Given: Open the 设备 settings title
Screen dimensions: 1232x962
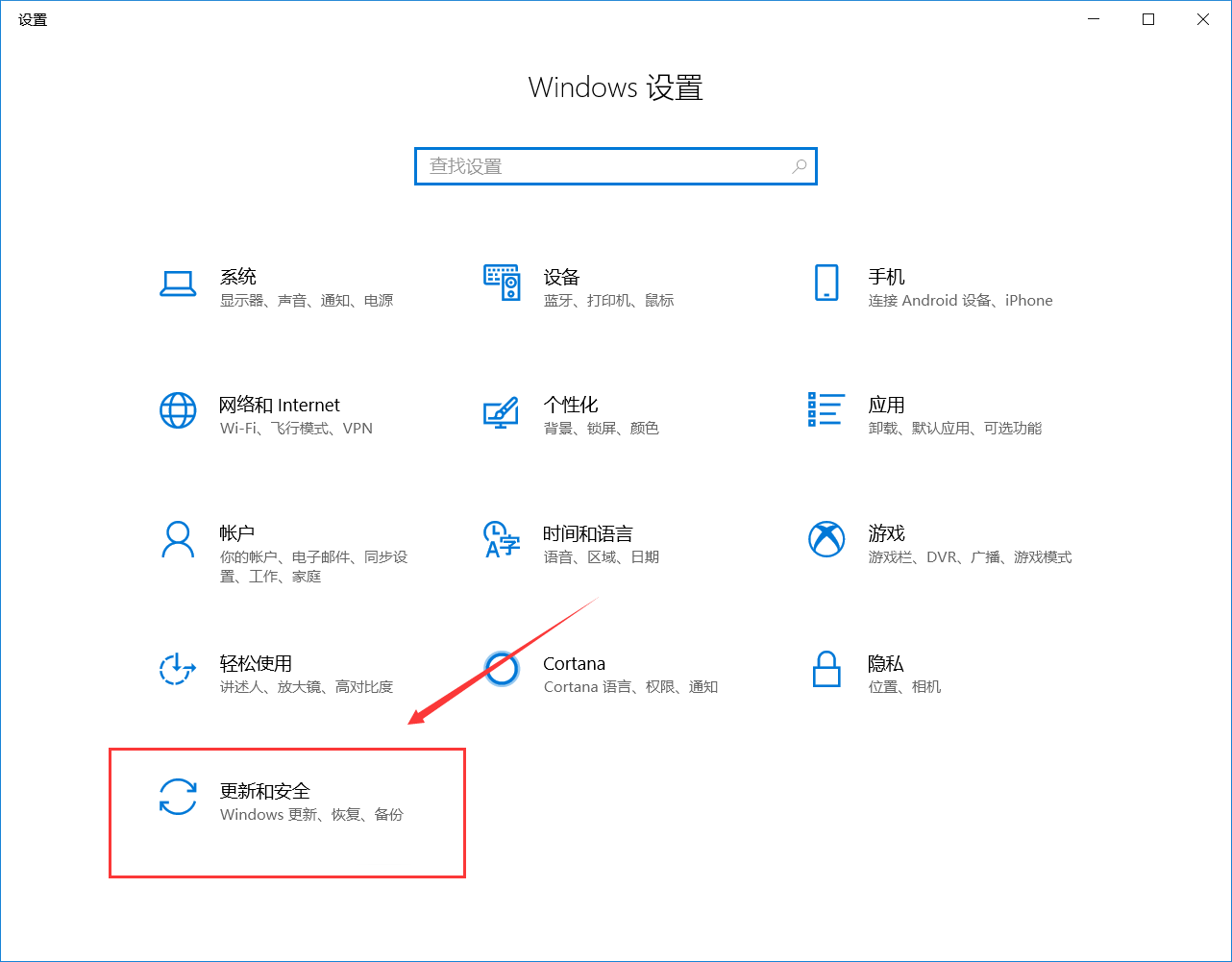Looking at the screenshot, I should coord(562,277).
